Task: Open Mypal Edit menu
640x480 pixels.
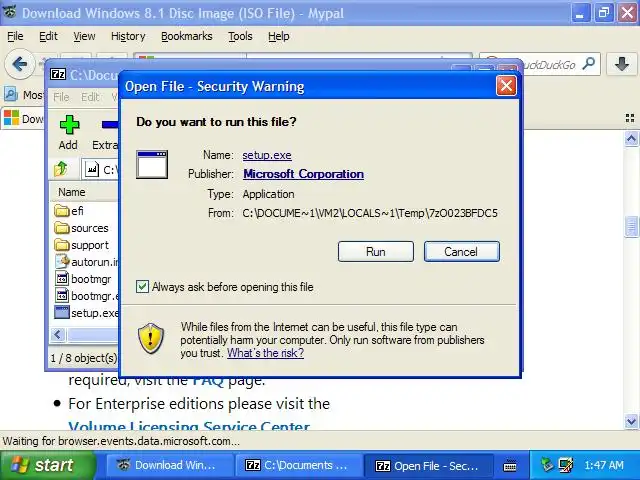Action: pyautogui.click(x=48, y=36)
